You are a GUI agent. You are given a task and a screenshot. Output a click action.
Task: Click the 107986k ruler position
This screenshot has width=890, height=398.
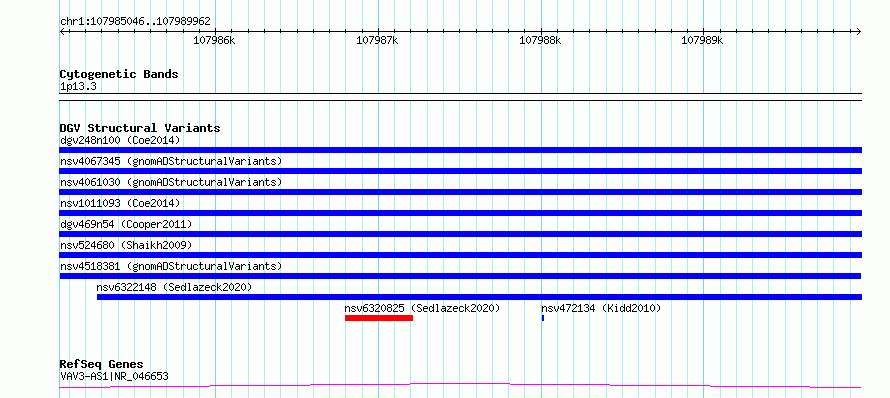point(214,40)
